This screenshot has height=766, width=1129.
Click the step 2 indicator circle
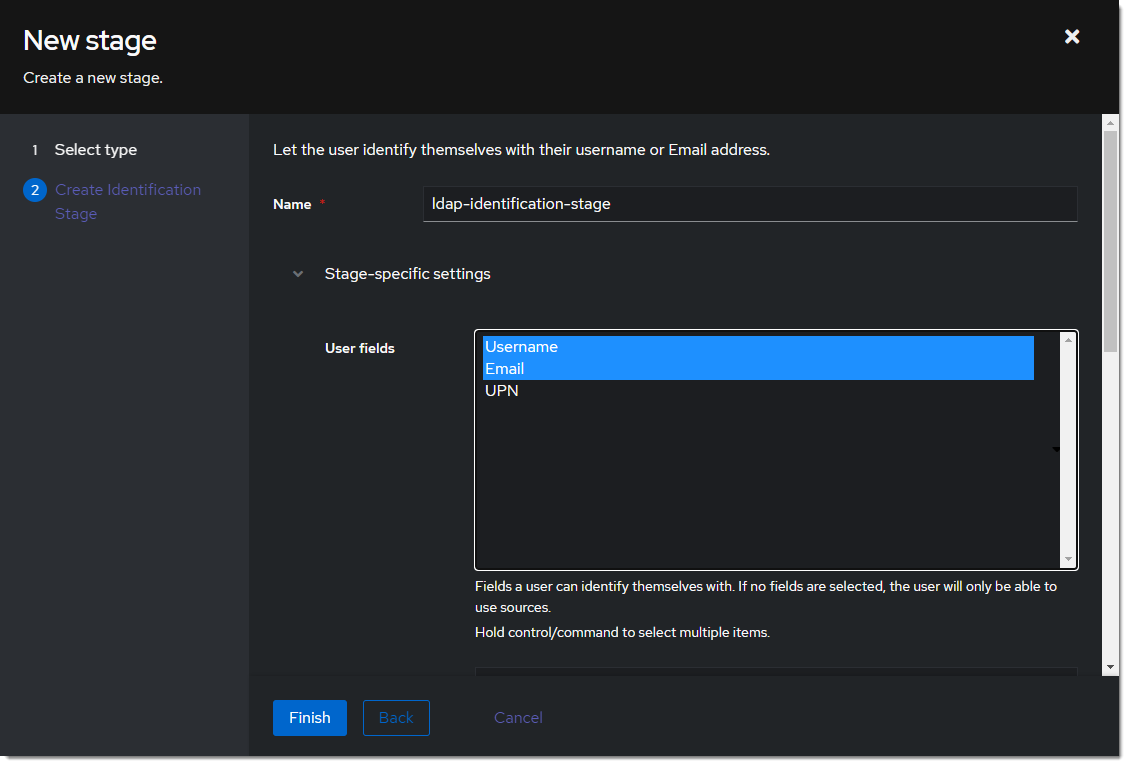coord(34,189)
